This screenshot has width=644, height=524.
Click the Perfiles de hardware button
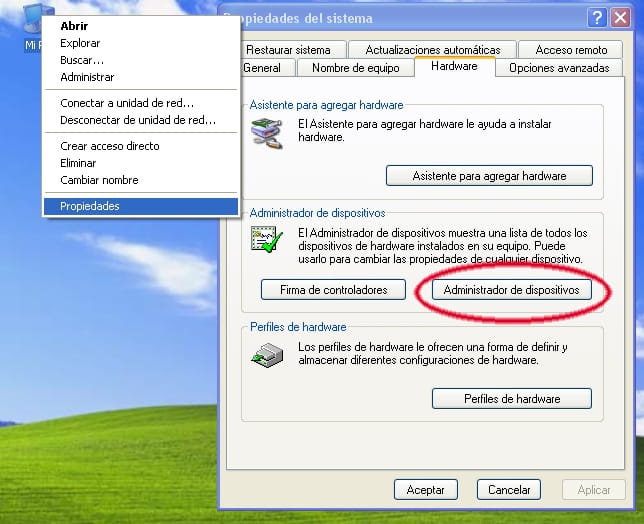coord(512,399)
